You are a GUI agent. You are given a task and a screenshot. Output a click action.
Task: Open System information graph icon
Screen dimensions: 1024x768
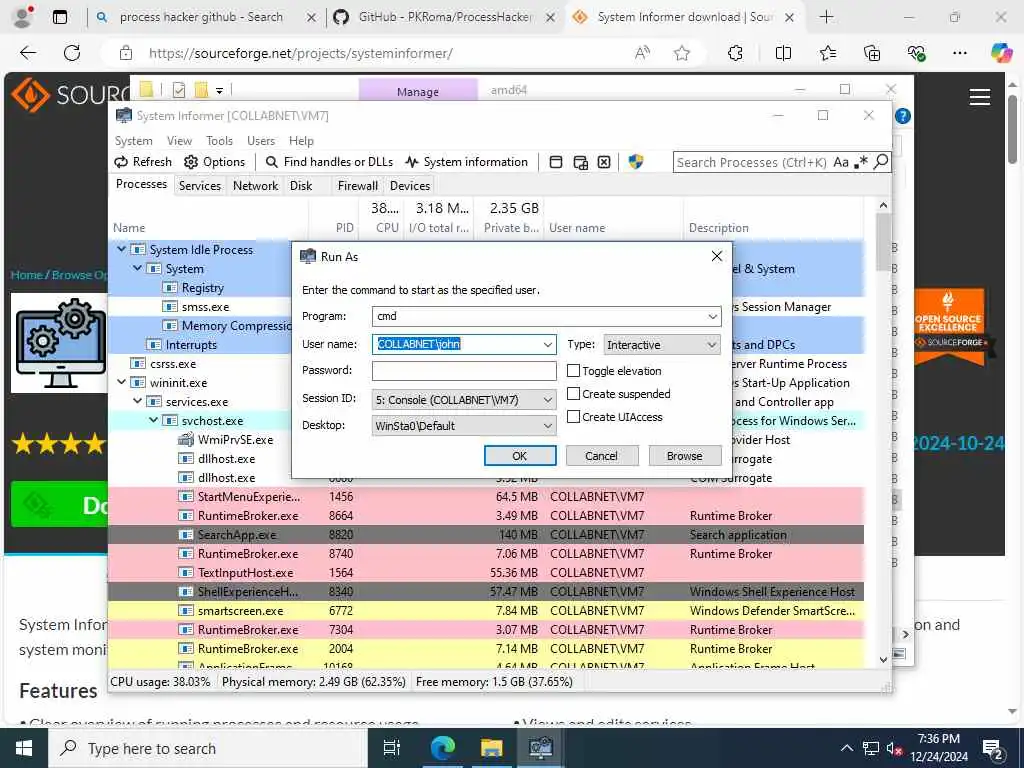[x=467, y=162]
